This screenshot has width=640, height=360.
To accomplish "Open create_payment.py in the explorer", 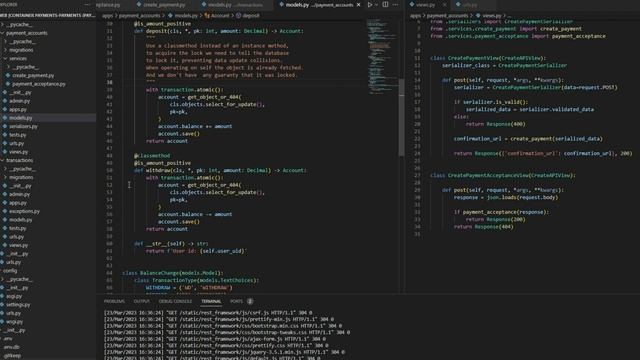I will pyautogui.click(x=33, y=76).
